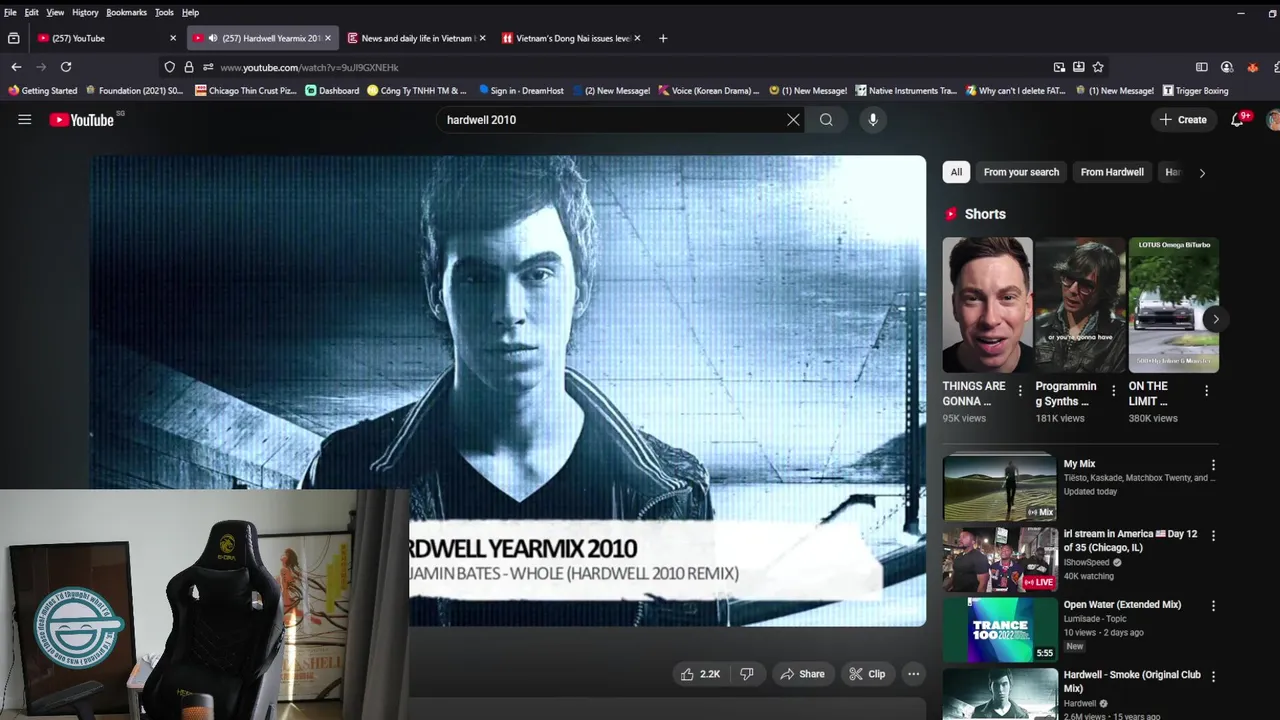The height and width of the screenshot is (720, 1280).
Task: Open 'THINGS ARE GONNA' short thumbnail
Action: [987, 305]
